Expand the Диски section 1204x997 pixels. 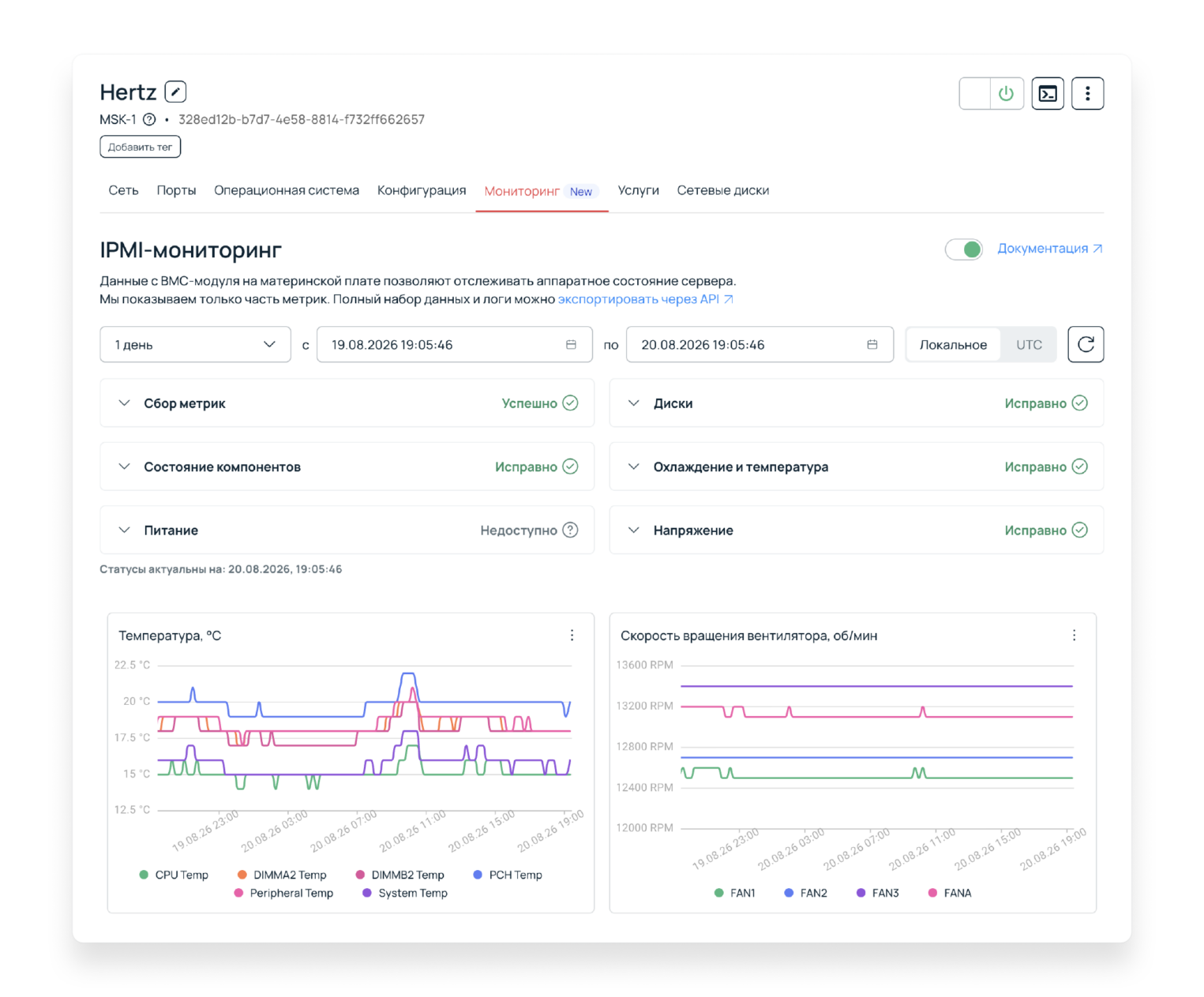coord(633,403)
